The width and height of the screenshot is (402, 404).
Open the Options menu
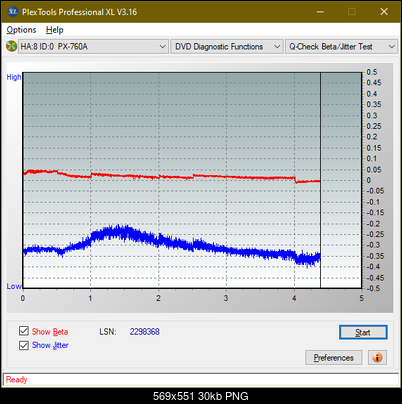(21, 30)
